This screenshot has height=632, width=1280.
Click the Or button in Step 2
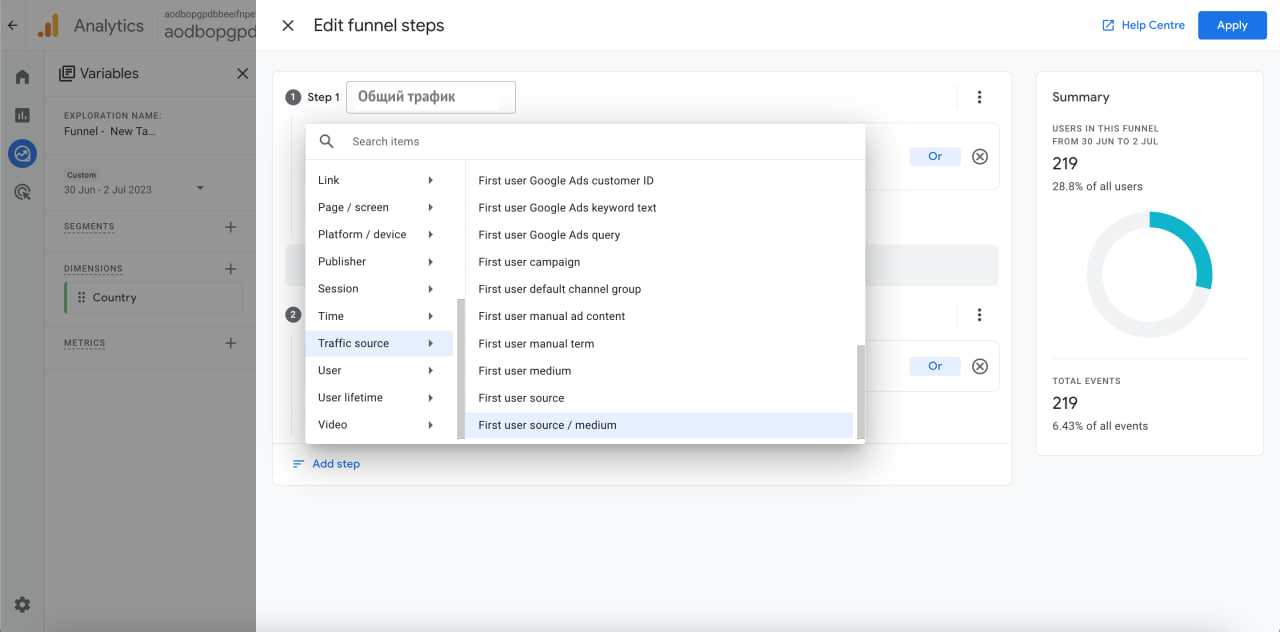tap(934, 366)
